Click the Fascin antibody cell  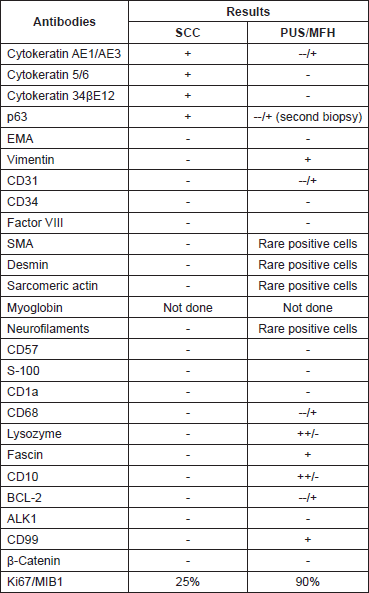click(64, 455)
